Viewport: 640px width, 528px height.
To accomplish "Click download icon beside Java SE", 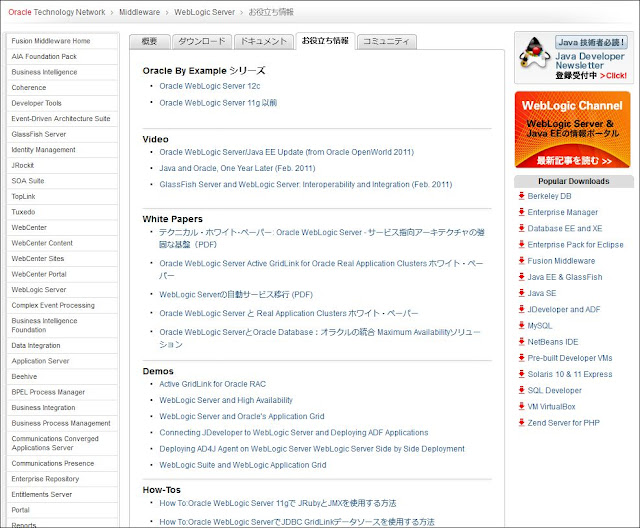I will [521, 293].
